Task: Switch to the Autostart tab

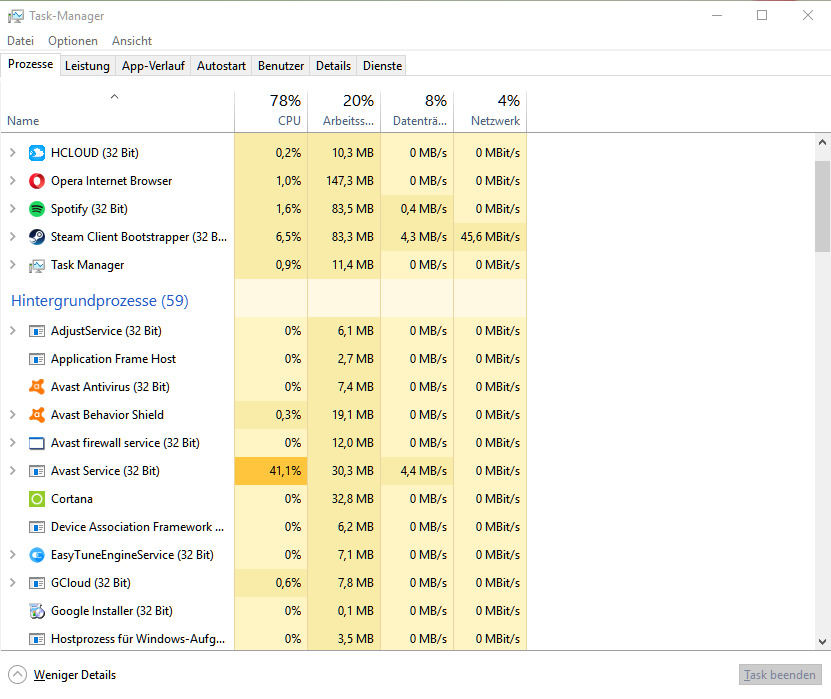Action: [x=221, y=66]
